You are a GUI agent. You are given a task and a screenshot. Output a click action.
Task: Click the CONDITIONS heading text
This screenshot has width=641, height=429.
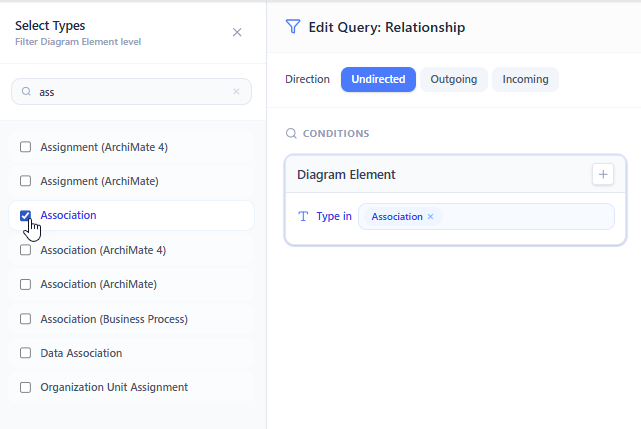(x=336, y=133)
